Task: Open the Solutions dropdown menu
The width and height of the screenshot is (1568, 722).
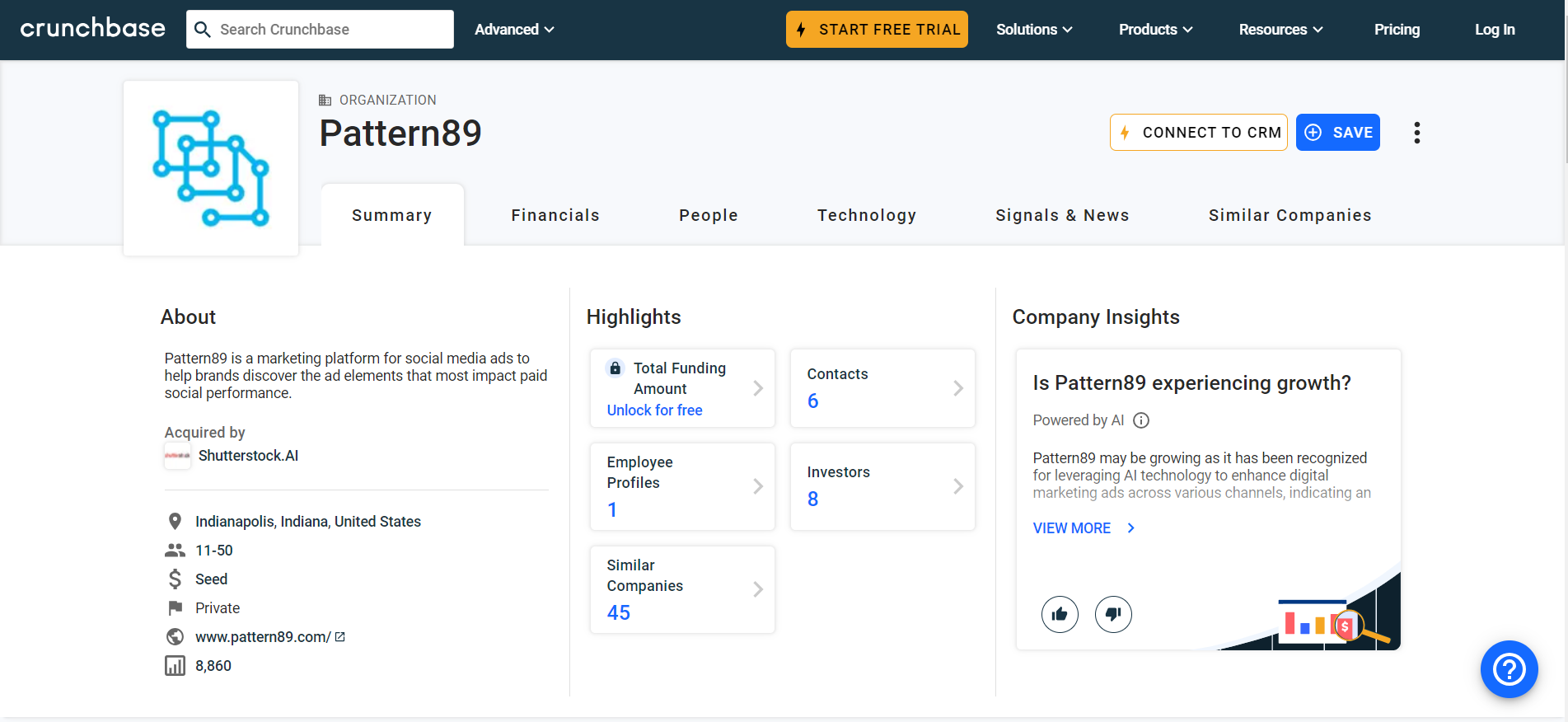Action: click(x=1034, y=30)
